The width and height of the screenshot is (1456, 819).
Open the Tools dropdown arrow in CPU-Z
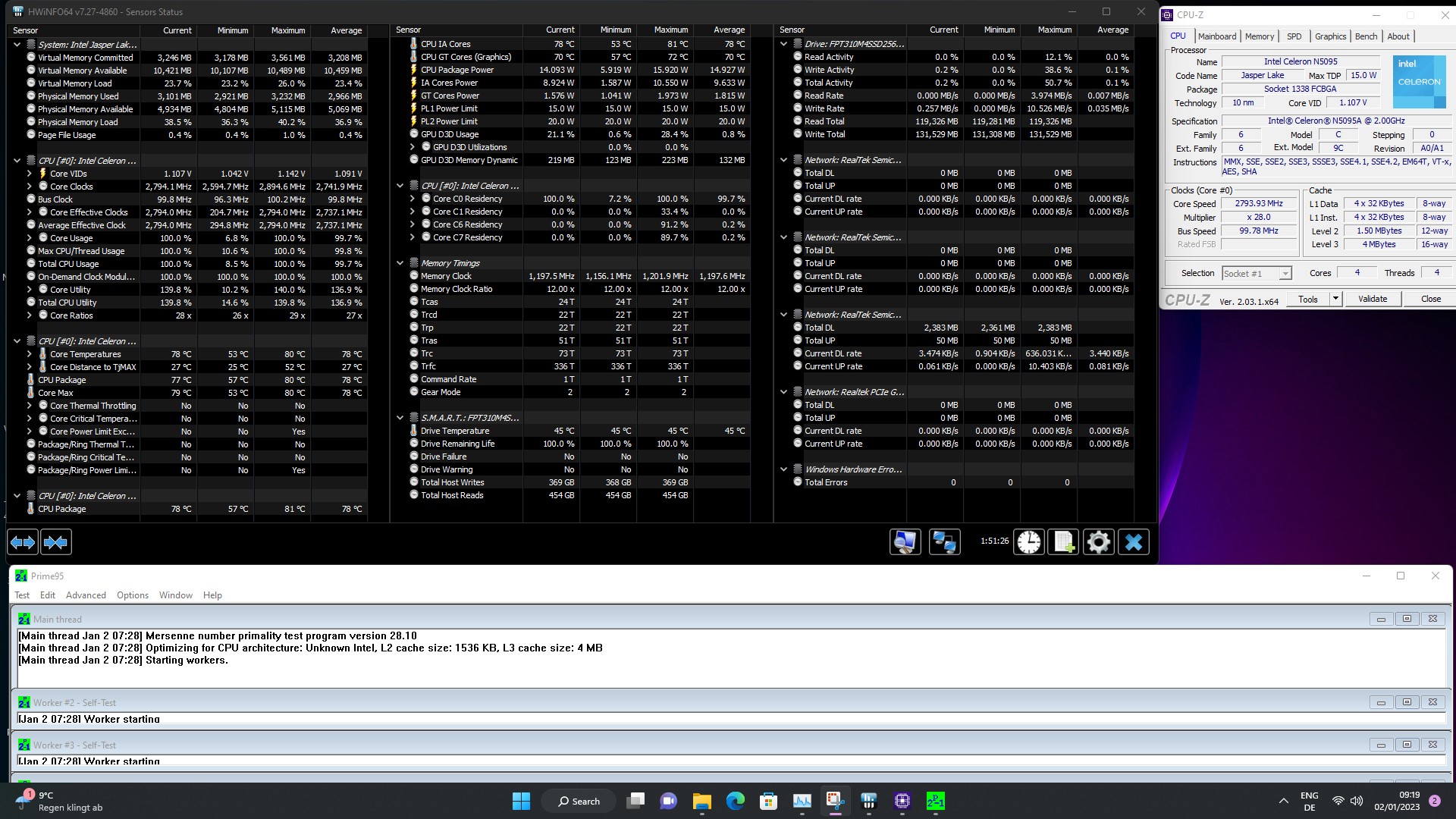tap(1335, 299)
